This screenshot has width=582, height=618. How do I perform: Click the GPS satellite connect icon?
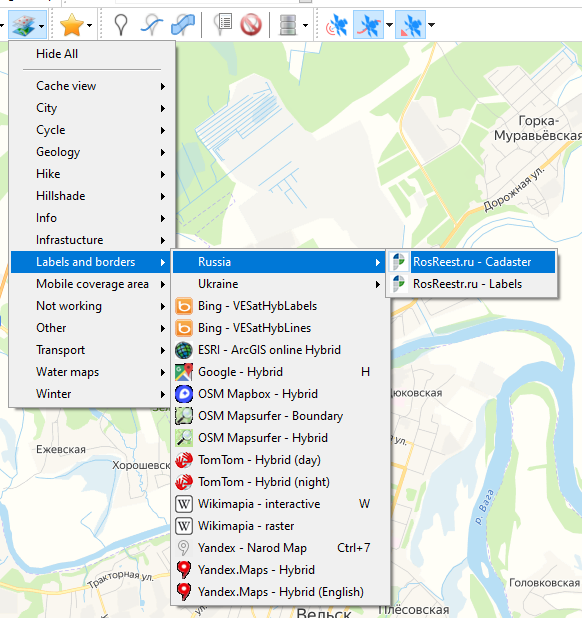pyautogui.click(x=337, y=25)
